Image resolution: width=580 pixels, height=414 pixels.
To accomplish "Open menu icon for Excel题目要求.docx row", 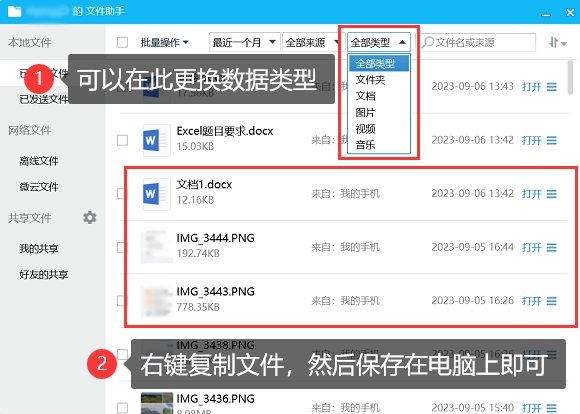I will point(552,140).
